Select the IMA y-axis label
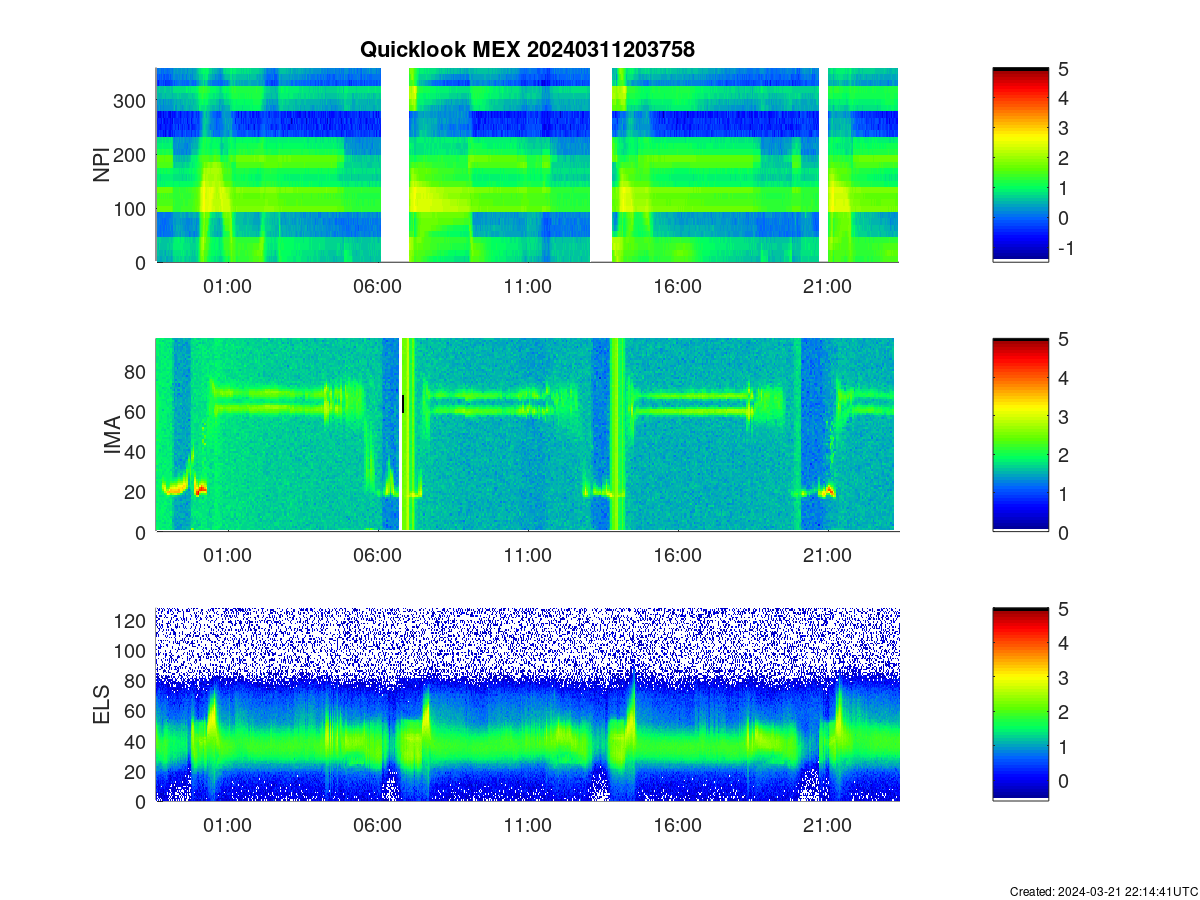Screen dimensions: 1200x900 coord(112,436)
